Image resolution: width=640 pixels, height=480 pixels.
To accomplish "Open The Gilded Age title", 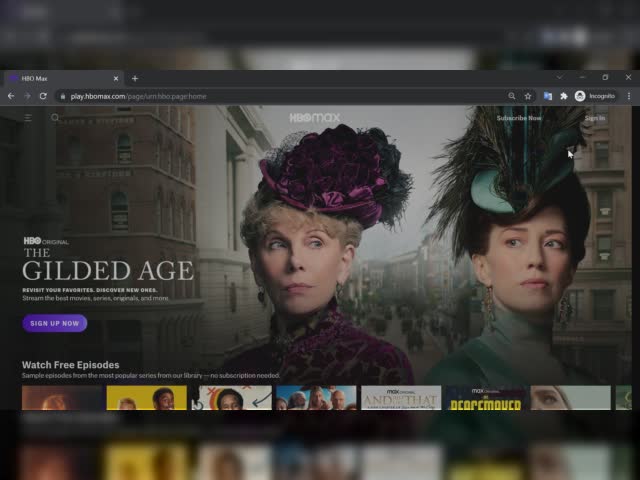I will click(x=108, y=264).
